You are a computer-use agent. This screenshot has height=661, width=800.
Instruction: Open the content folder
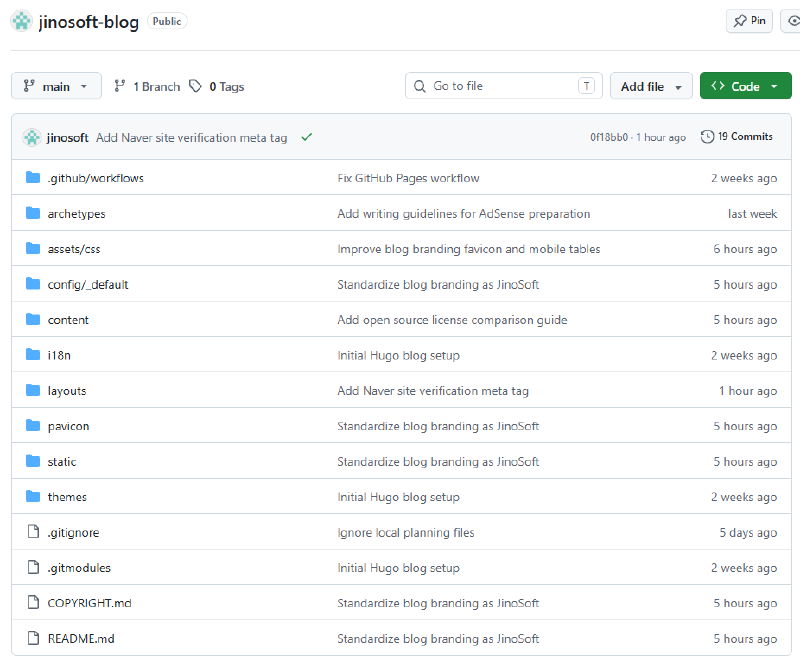68,320
